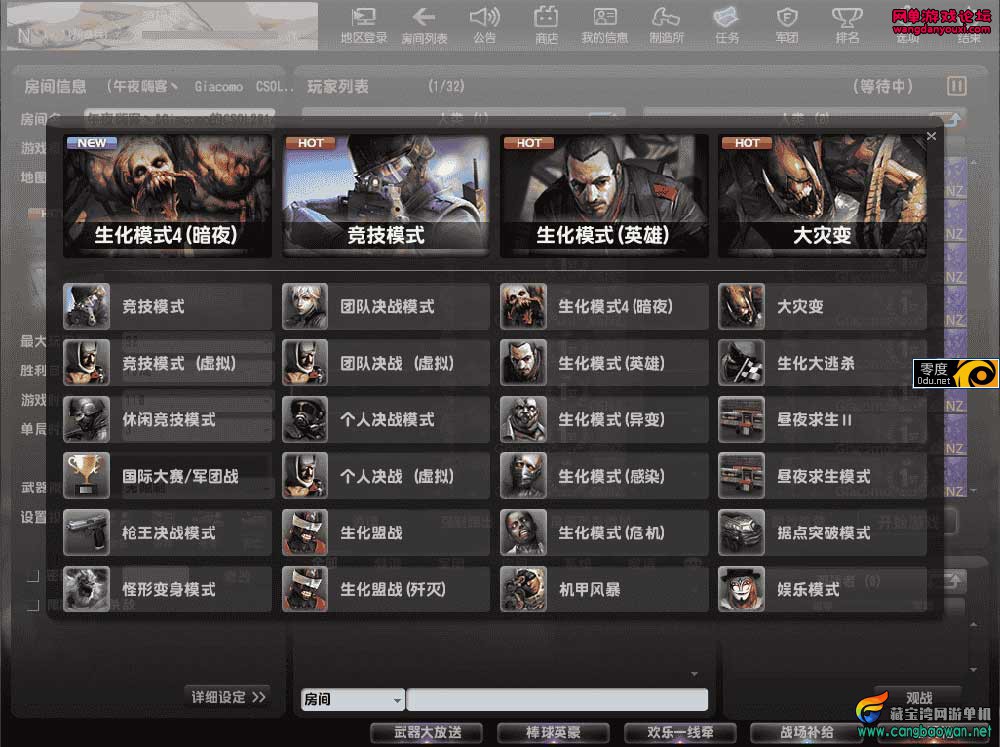The width and height of the screenshot is (1000, 747).
Task: Click the gas mask icon for 个人决战模式
Action: click(x=305, y=419)
